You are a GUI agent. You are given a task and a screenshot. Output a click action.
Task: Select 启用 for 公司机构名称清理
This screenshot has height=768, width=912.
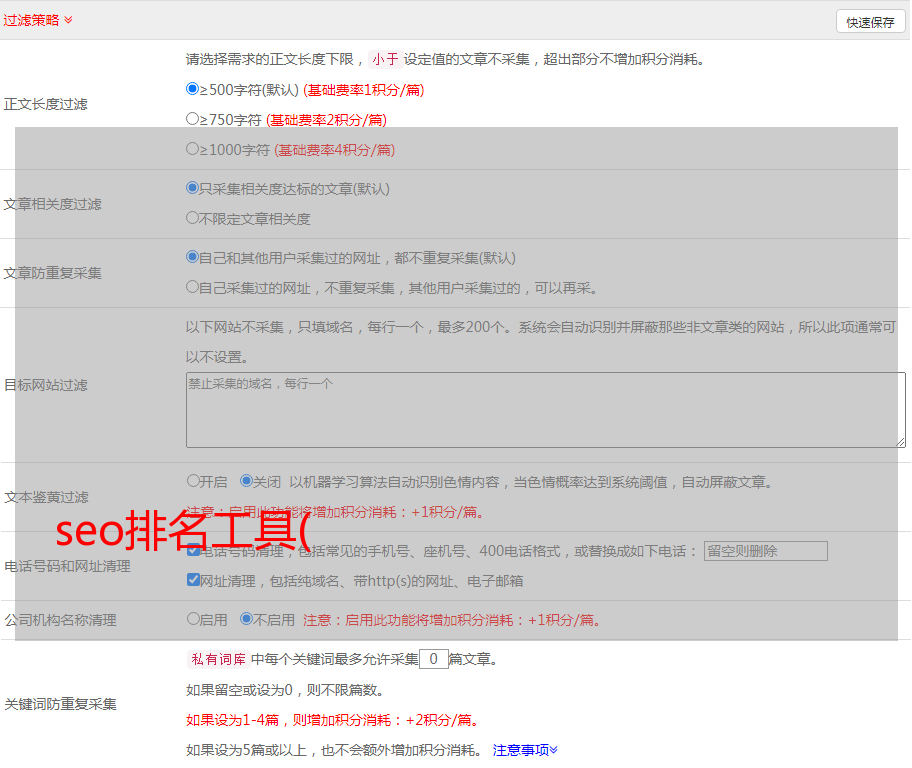193,619
